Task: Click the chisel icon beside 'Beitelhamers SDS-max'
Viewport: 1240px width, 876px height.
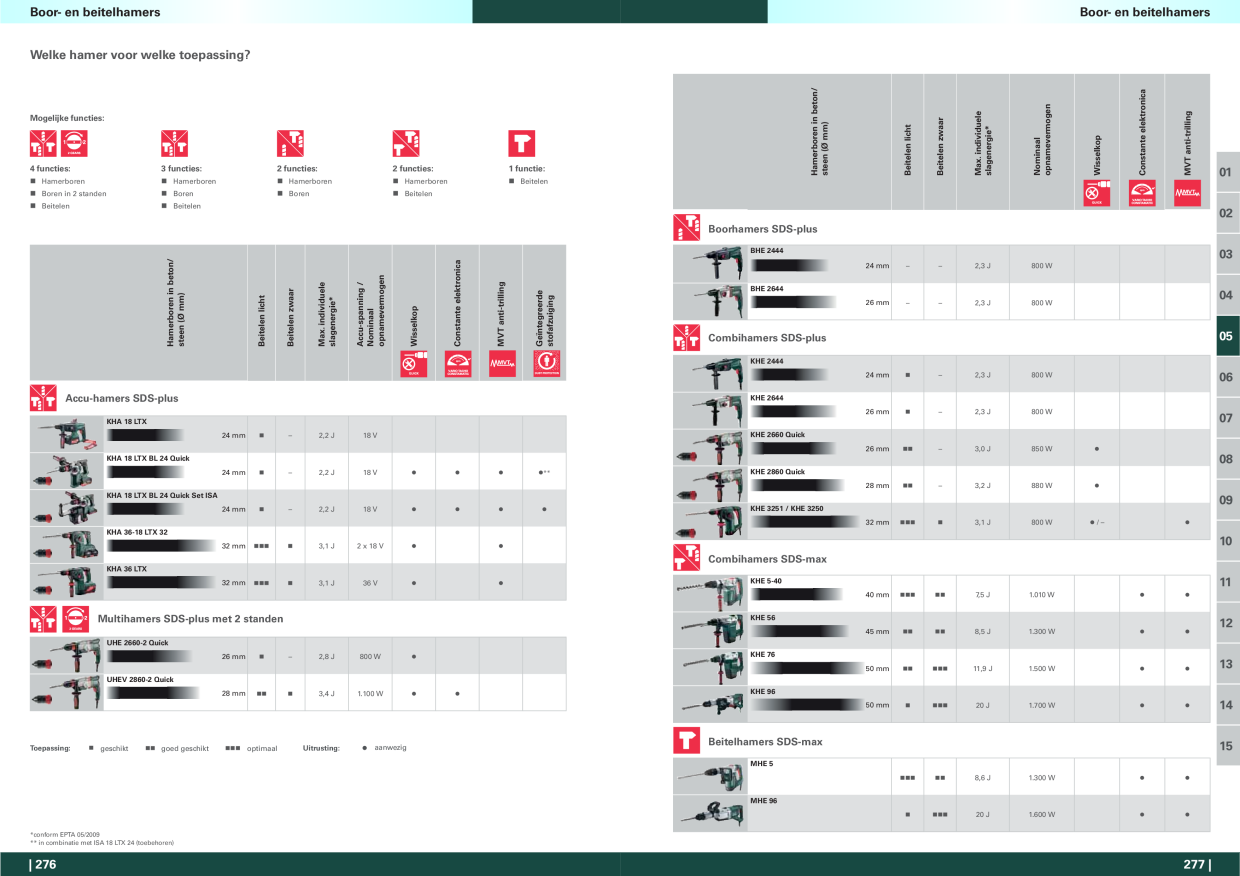Action: point(686,741)
